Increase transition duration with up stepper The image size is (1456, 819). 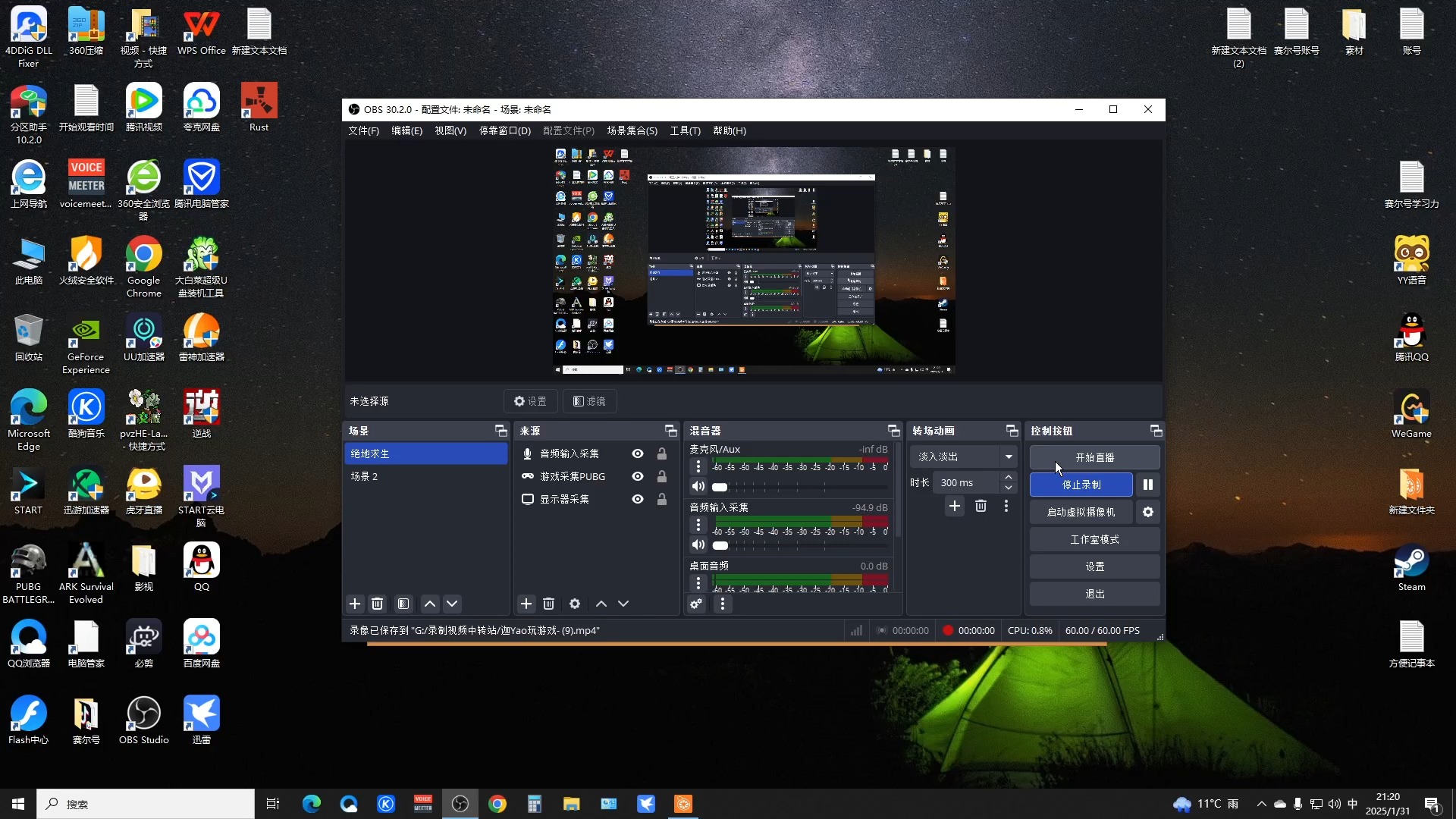(1009, 478)
